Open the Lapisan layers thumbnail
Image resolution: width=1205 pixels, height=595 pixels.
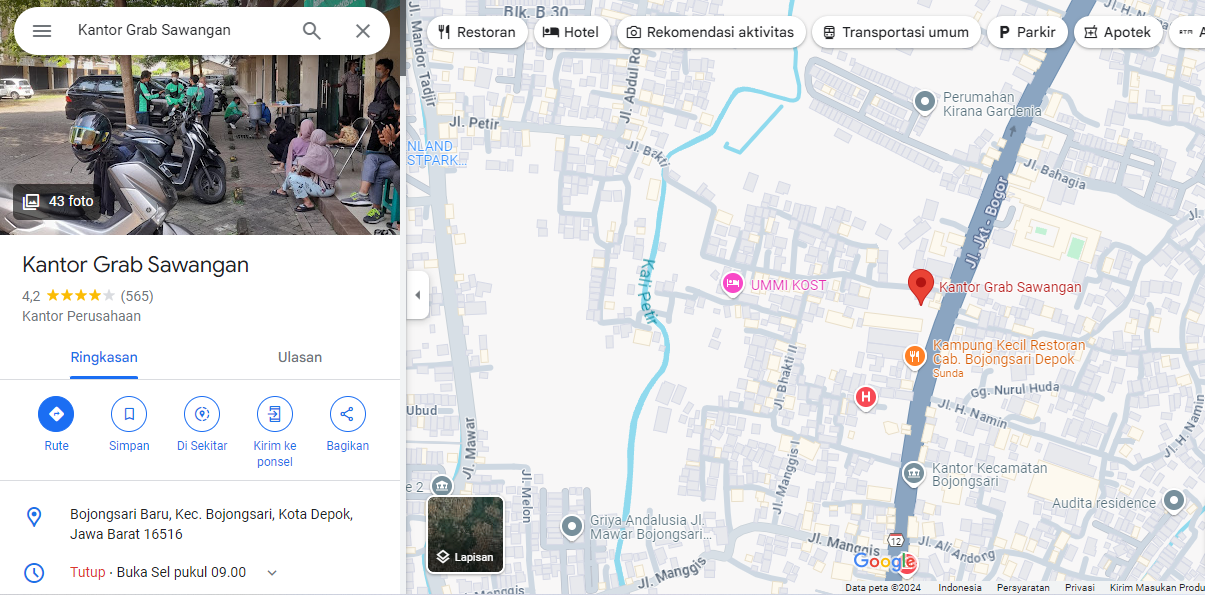(x=465, y=534)
